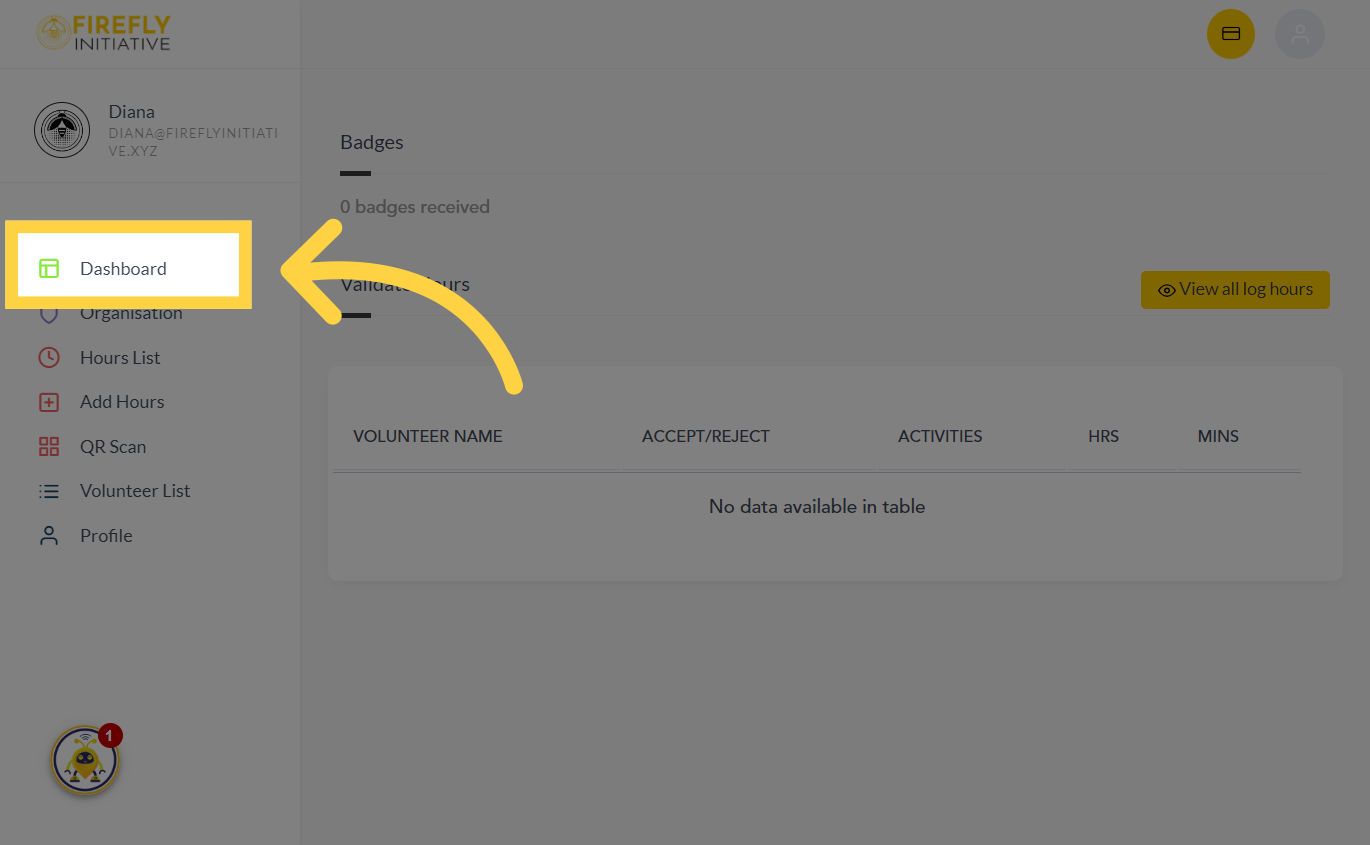Open the chatbot assistant with notification badge
Image resolution: width=1370 pixels, height=845 pixels.
click(85, 760)
